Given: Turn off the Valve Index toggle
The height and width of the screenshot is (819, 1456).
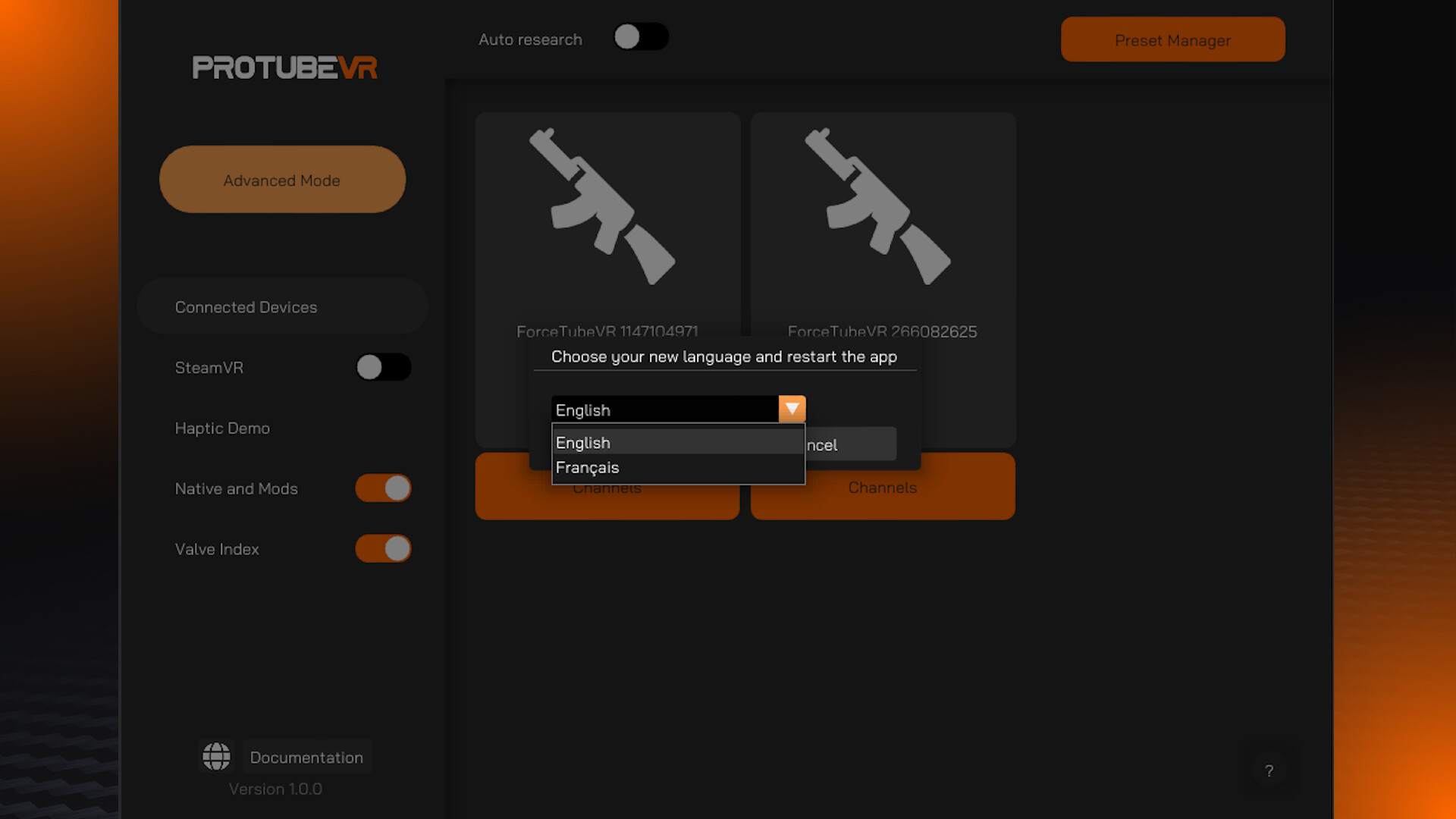Looking at the screenshot, I should pos(383,548).
